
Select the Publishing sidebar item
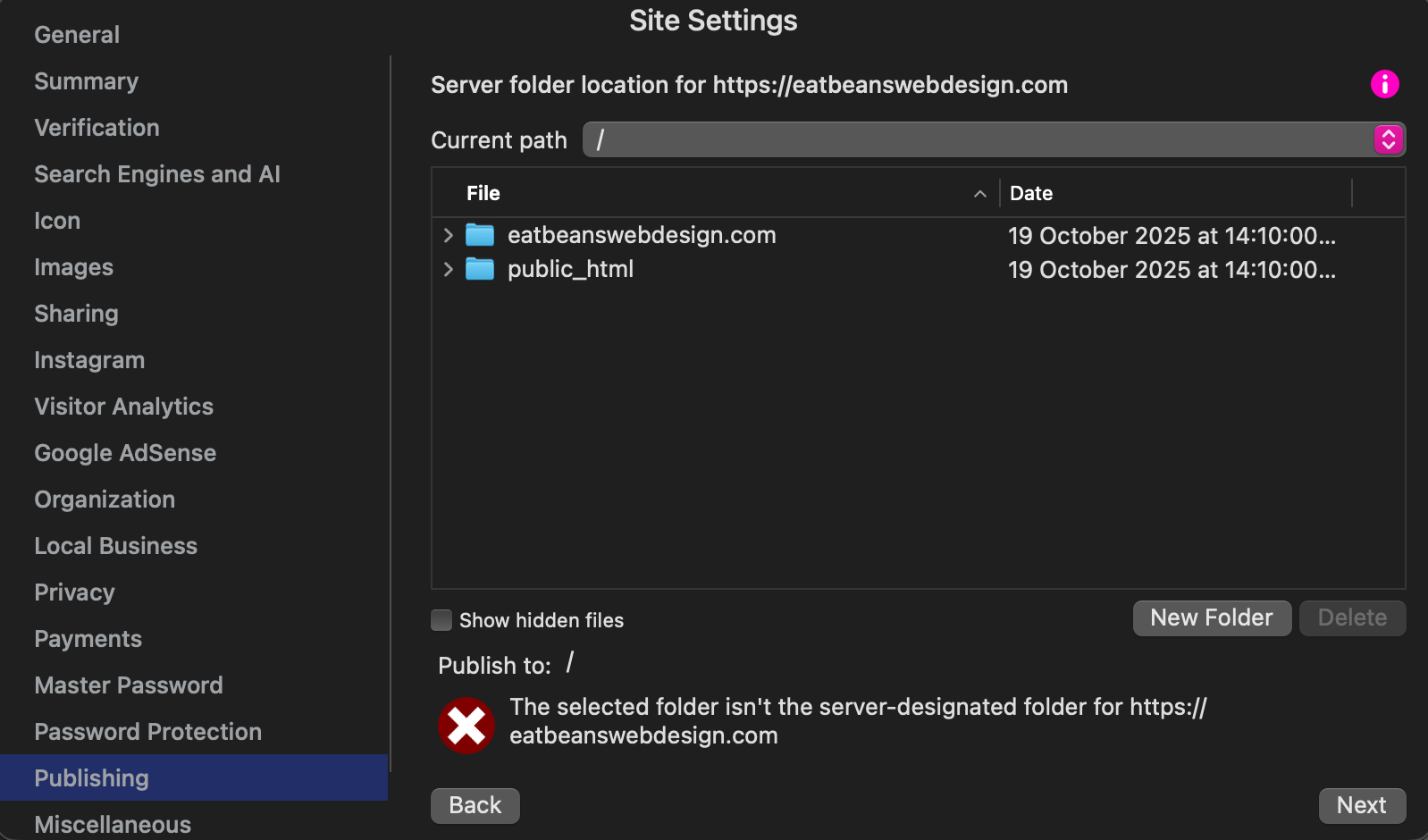[91, 778]
